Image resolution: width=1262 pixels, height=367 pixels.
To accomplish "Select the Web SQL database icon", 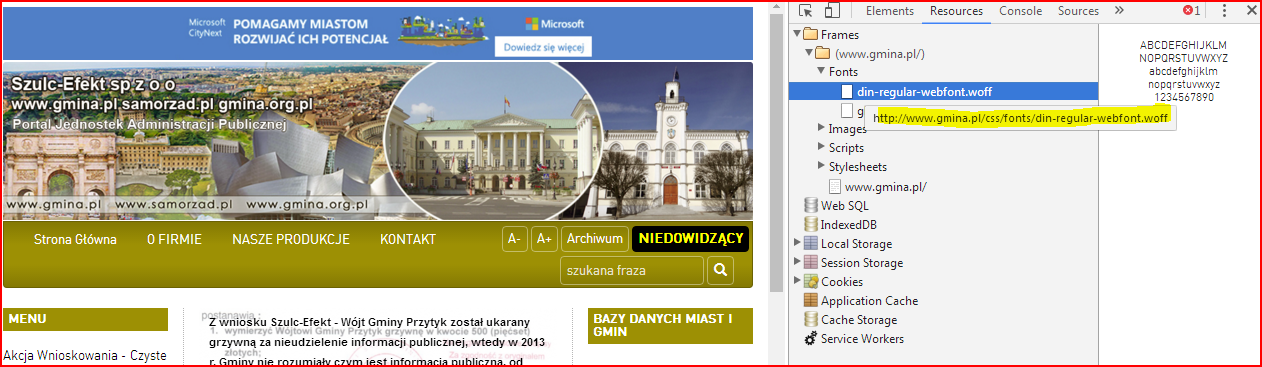I will point(811,205).
